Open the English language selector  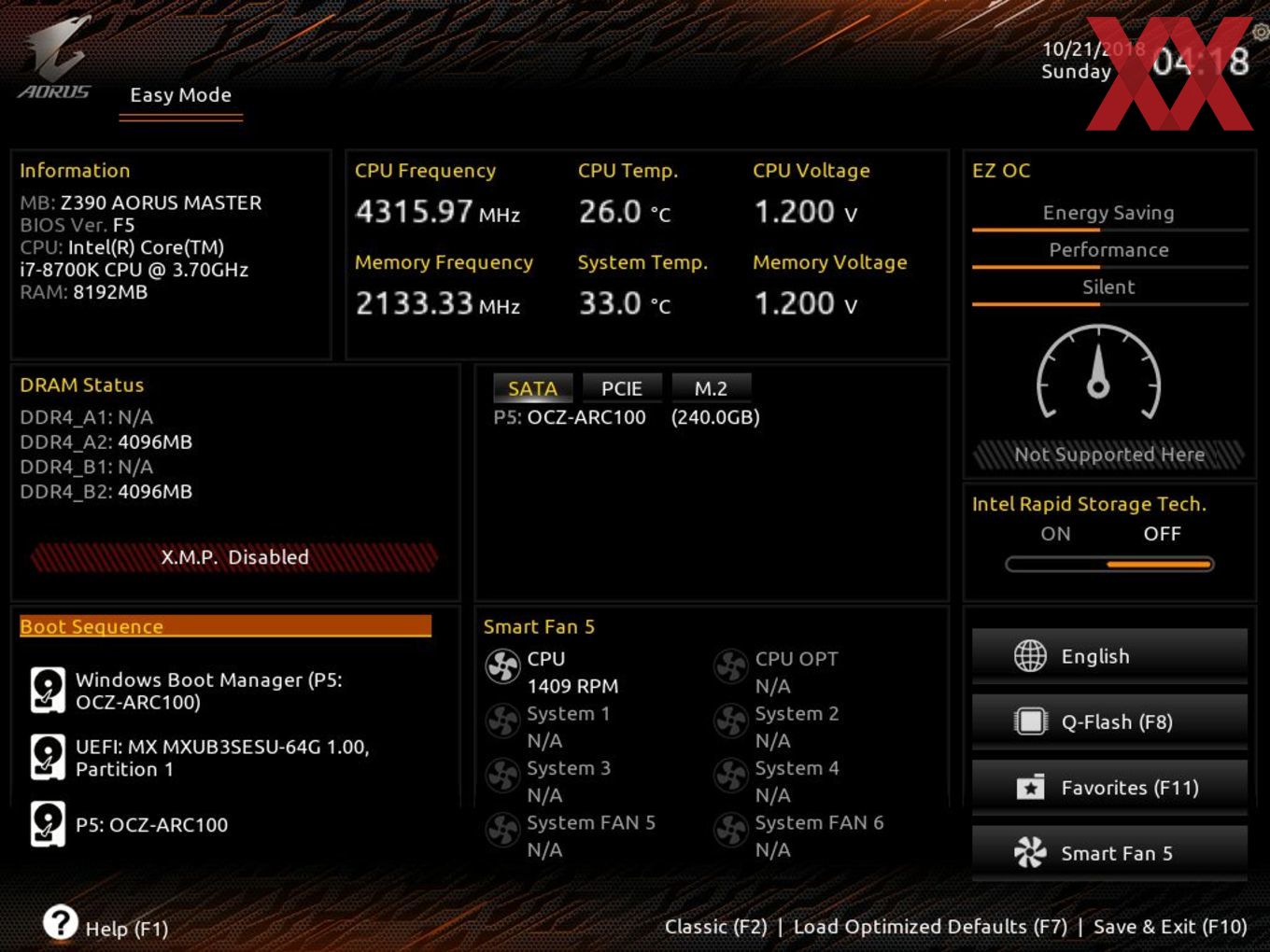pyautogui.click(x=1109, y=656)
